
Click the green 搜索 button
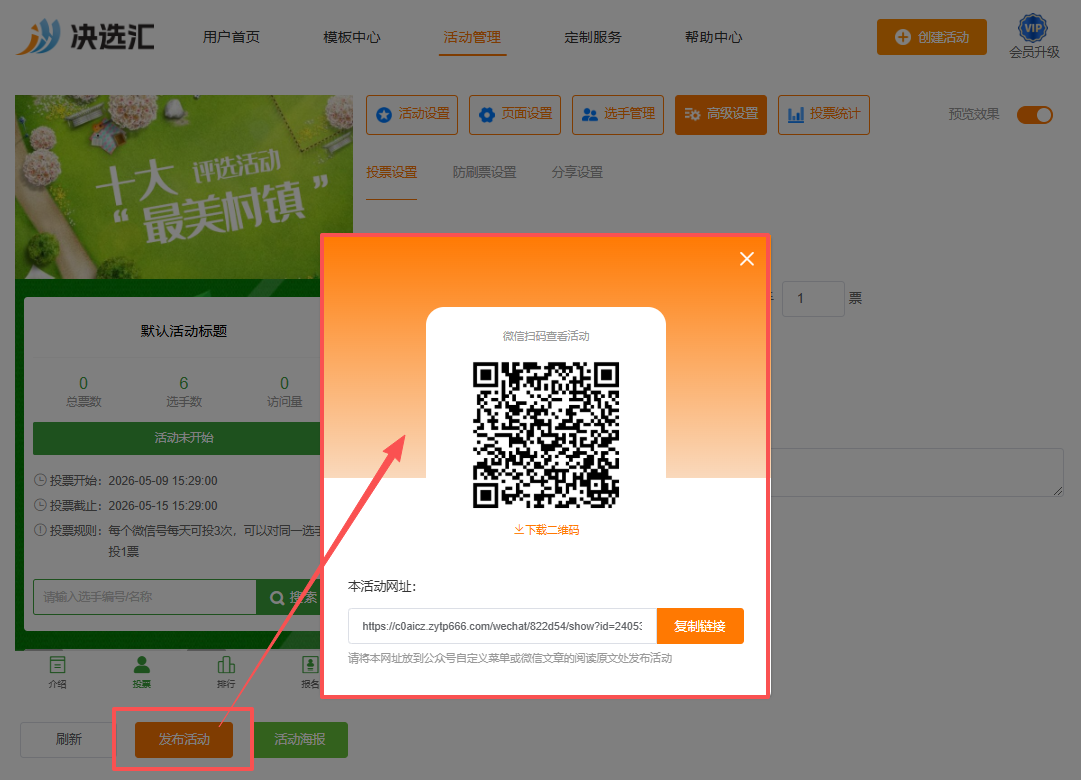289,597
